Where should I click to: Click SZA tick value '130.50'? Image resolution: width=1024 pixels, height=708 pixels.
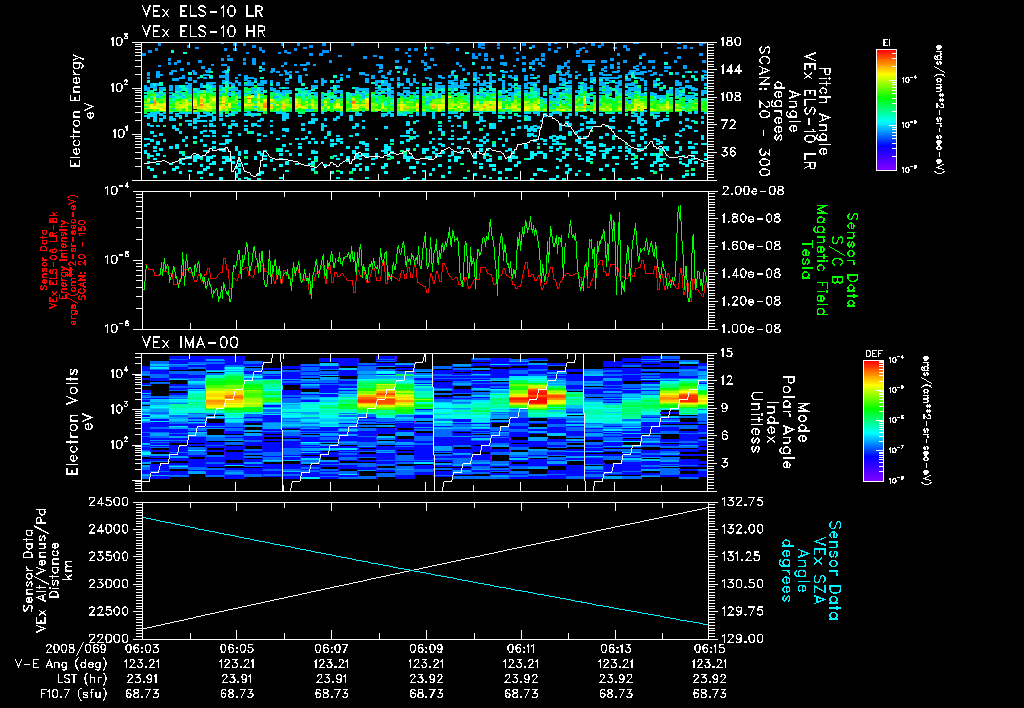coord(742,583)
